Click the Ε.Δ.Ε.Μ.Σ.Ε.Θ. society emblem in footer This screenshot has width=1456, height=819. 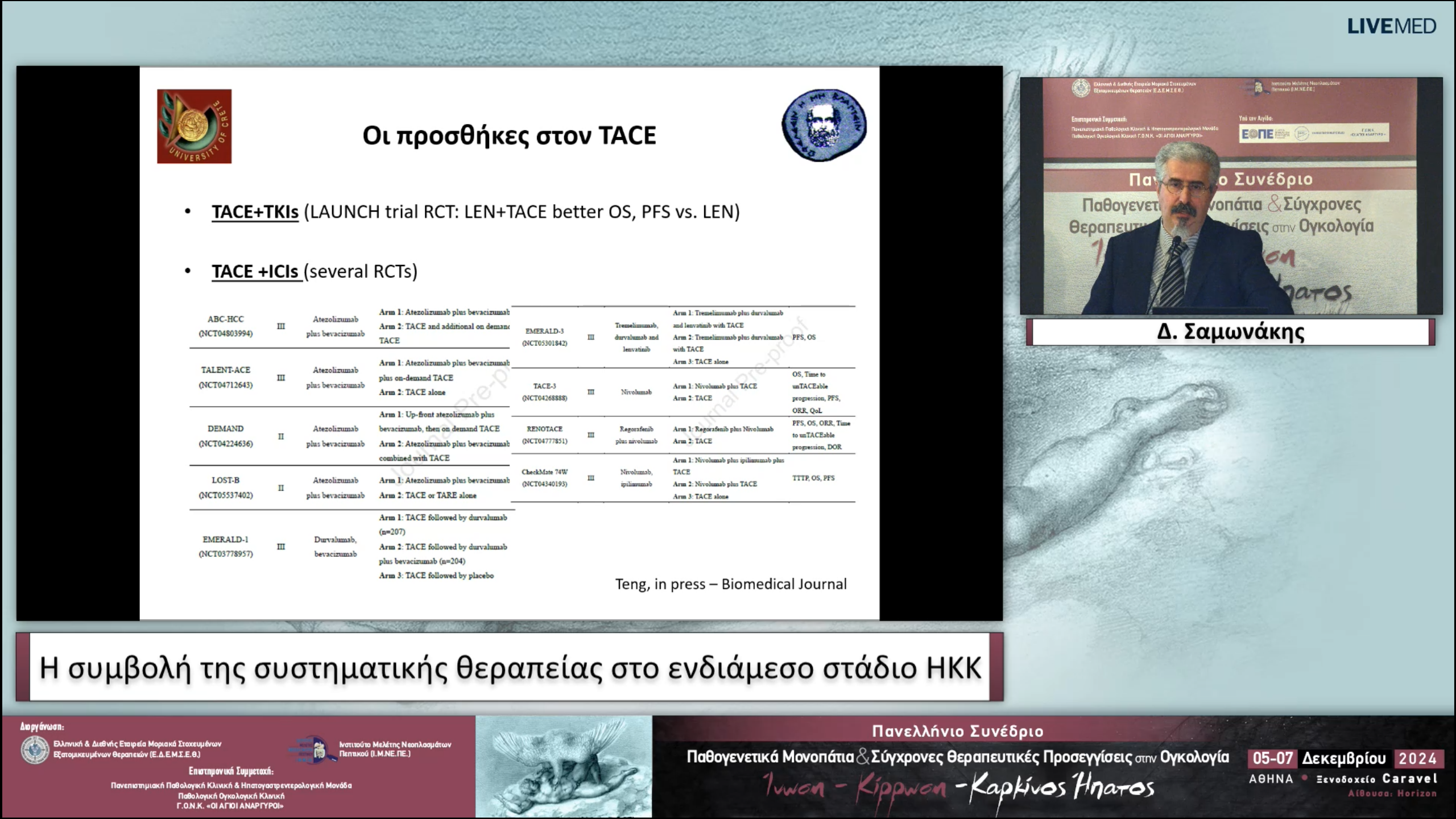click(35, 749)
